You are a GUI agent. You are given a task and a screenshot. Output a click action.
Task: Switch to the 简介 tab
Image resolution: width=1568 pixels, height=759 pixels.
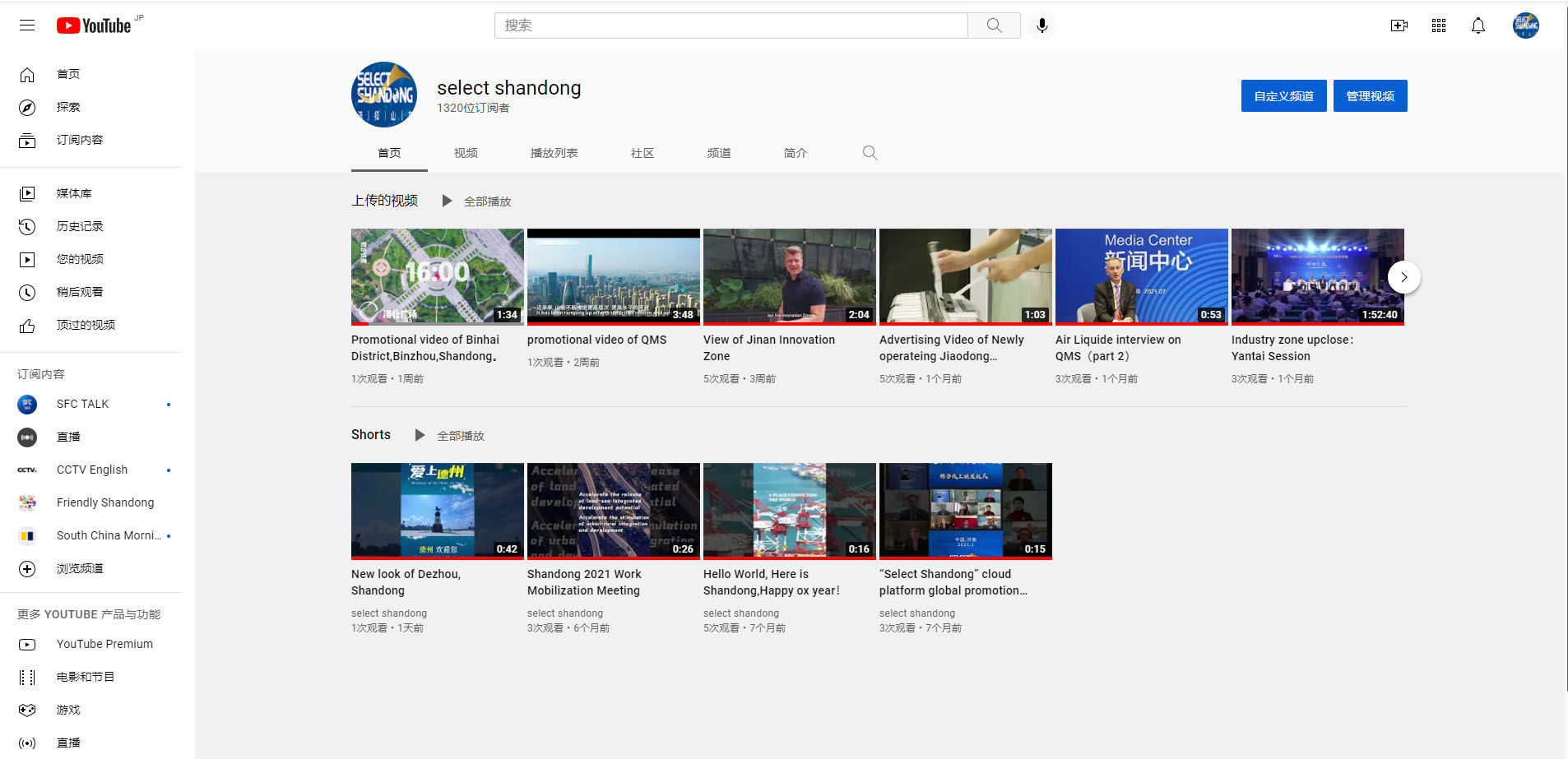[x=796, y=153]
